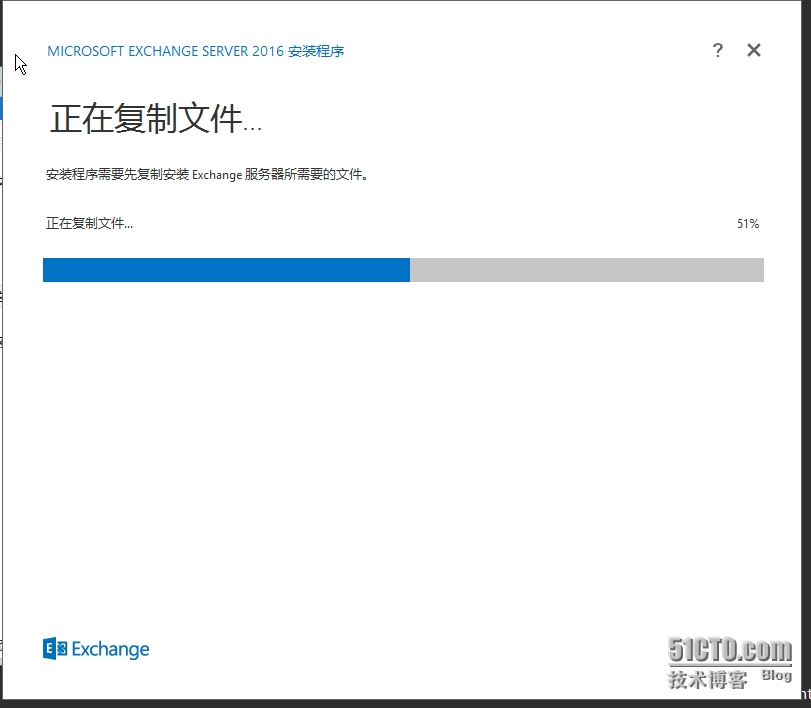Click the 安装程序需要先复制安装 Exchange description text
Screen dimensions: 811x708
point(207,174)
